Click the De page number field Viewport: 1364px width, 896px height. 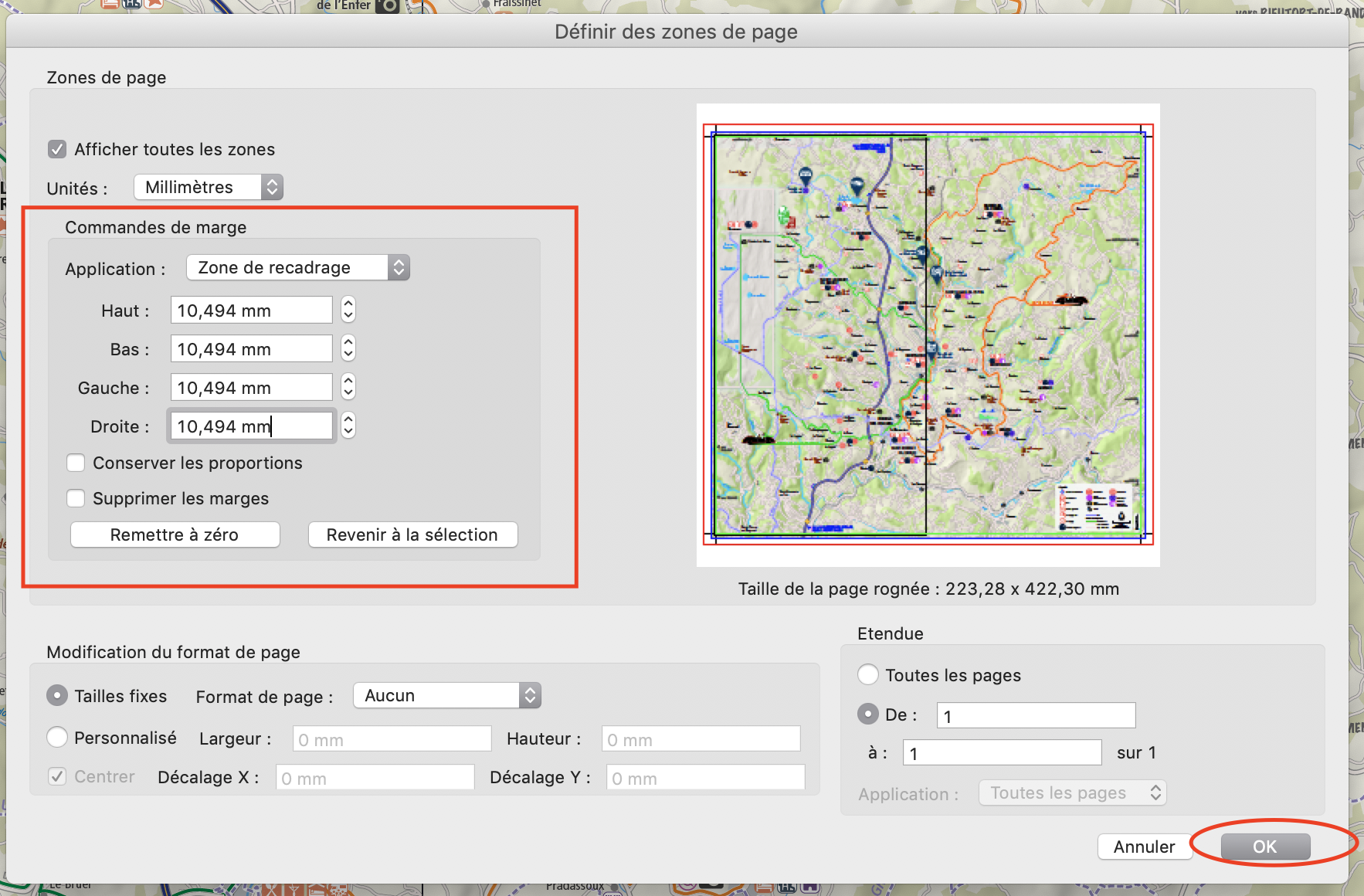point(1035,715)
